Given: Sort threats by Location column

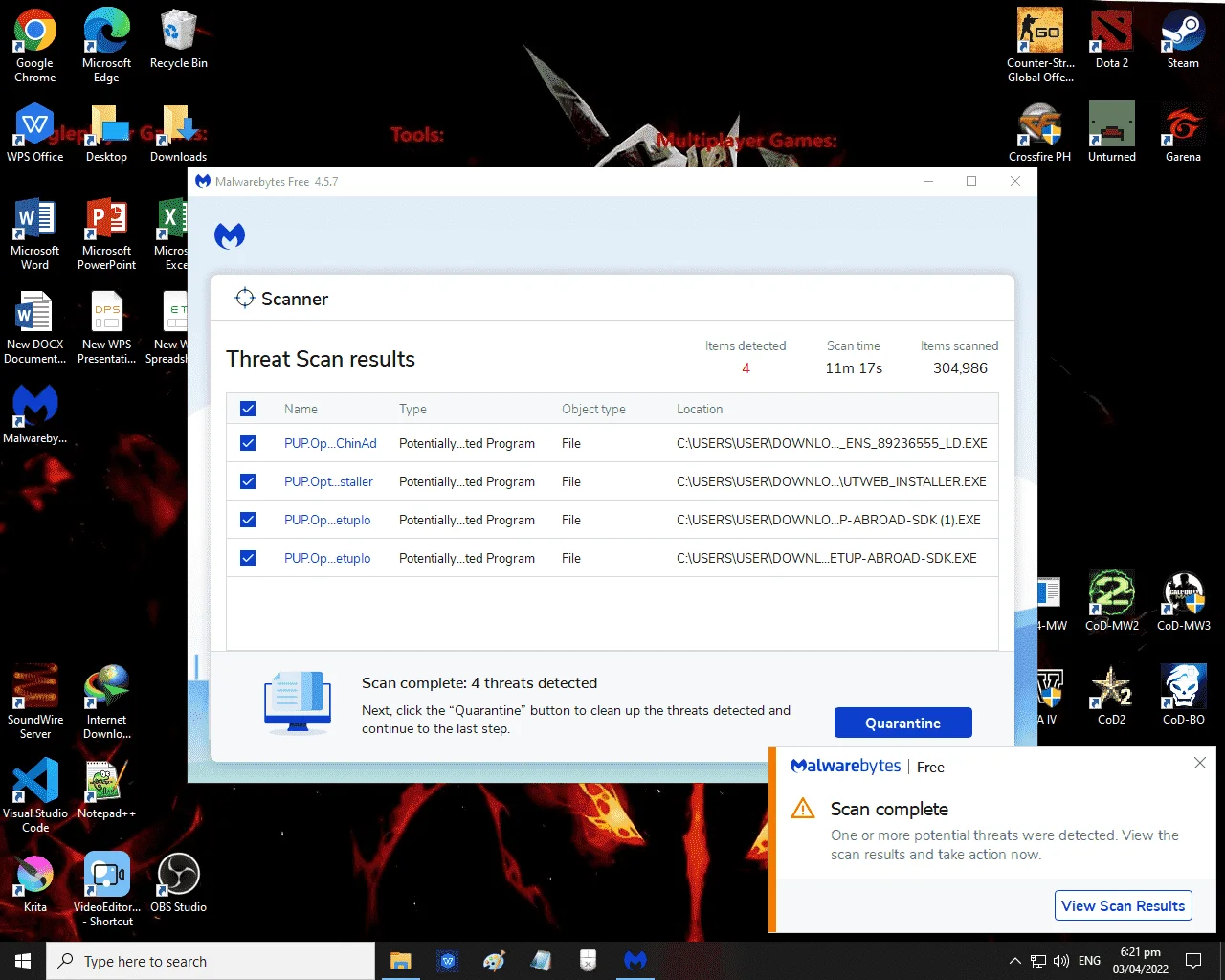Looking at the screenshot, I should pos(700,409).
